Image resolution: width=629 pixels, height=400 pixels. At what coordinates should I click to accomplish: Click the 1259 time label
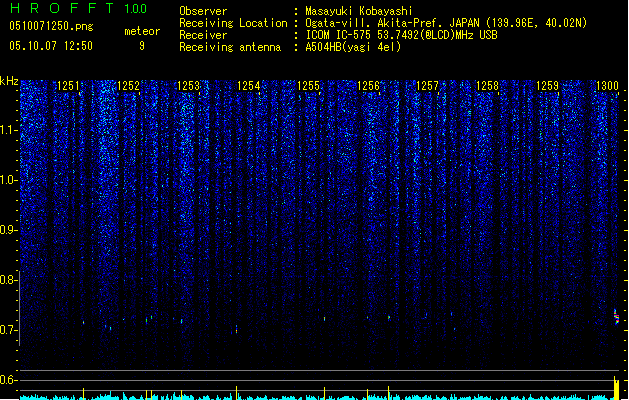coord(547,85)
